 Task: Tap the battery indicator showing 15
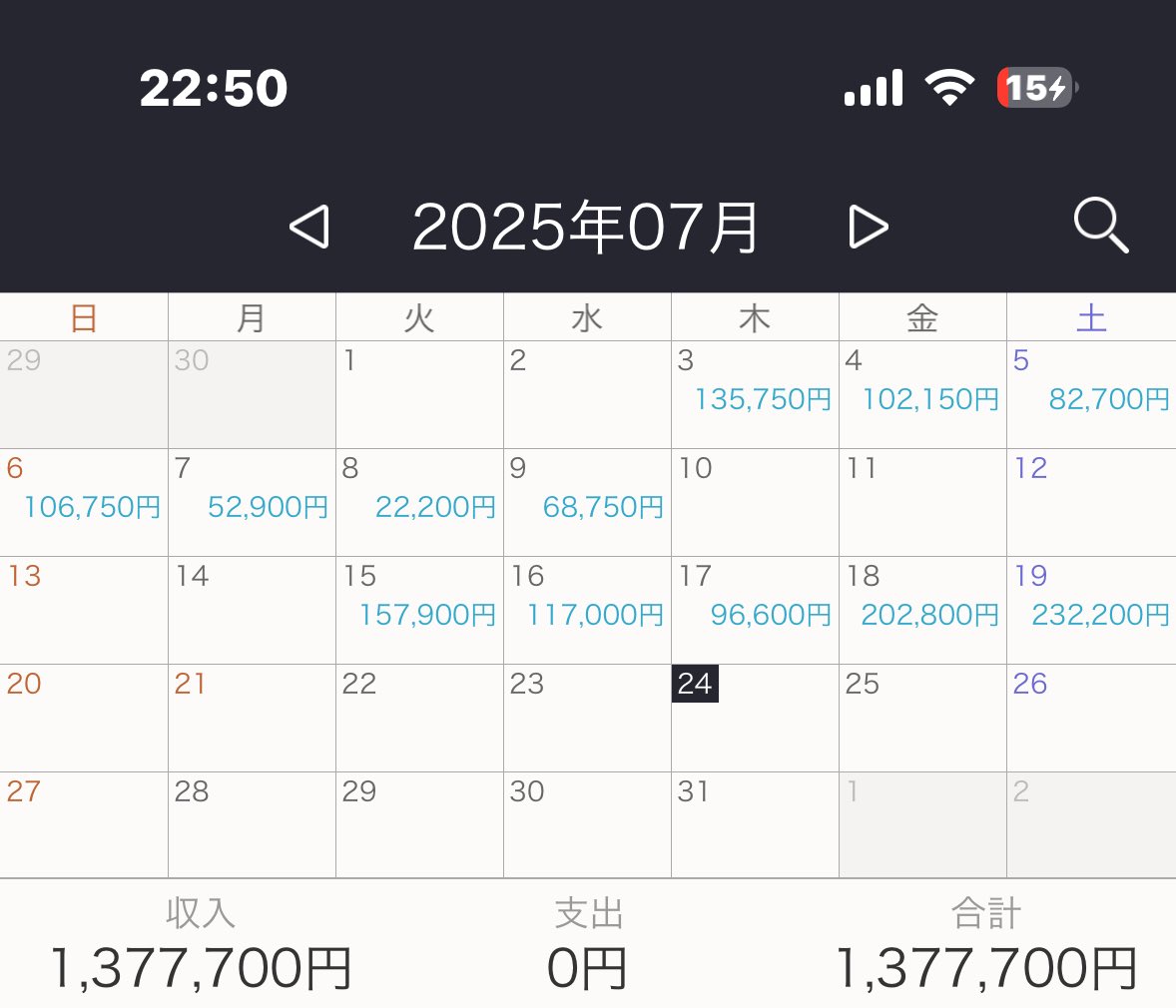coord(1037,87)
